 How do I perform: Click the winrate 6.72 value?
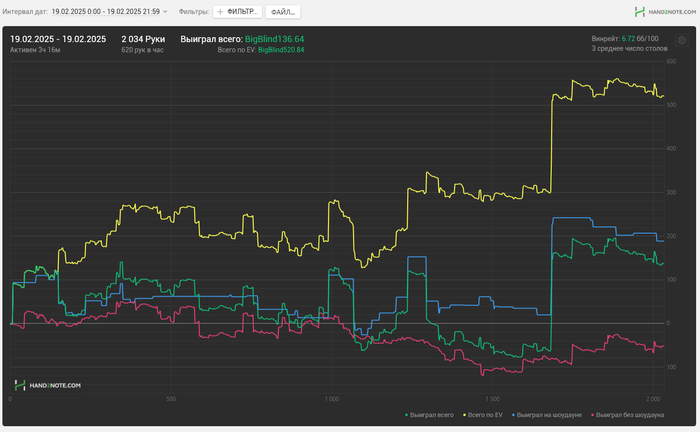[x=628, y=39]
